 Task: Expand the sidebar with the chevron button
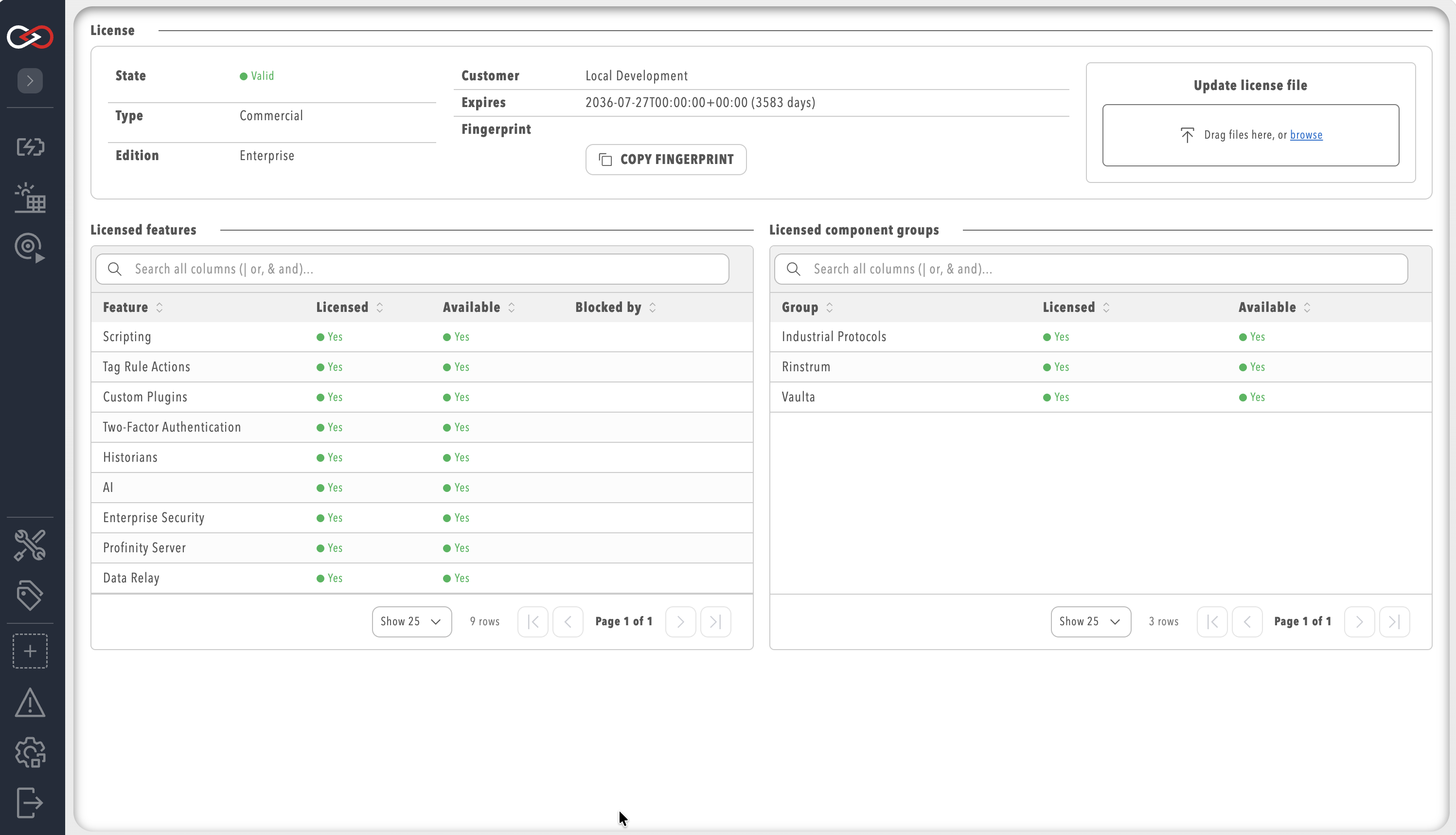click(x=30, y=80)
